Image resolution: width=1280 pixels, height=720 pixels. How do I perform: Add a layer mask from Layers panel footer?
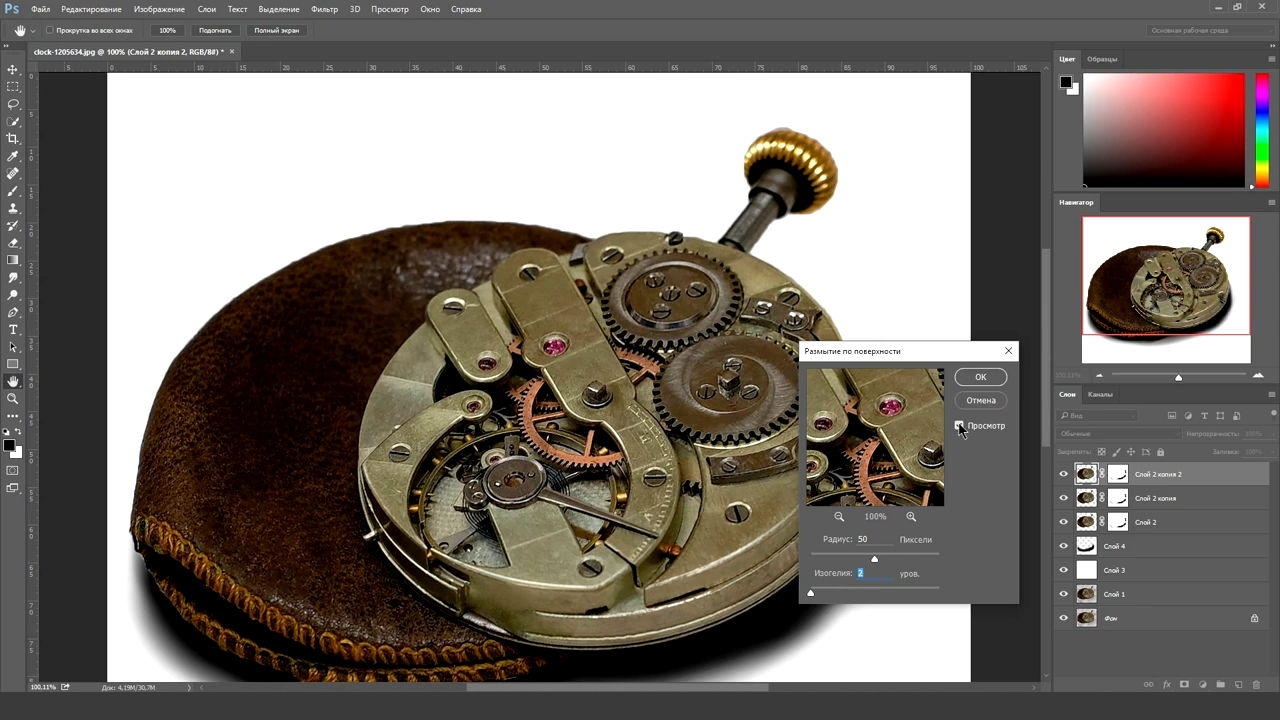click(1184, 685)
